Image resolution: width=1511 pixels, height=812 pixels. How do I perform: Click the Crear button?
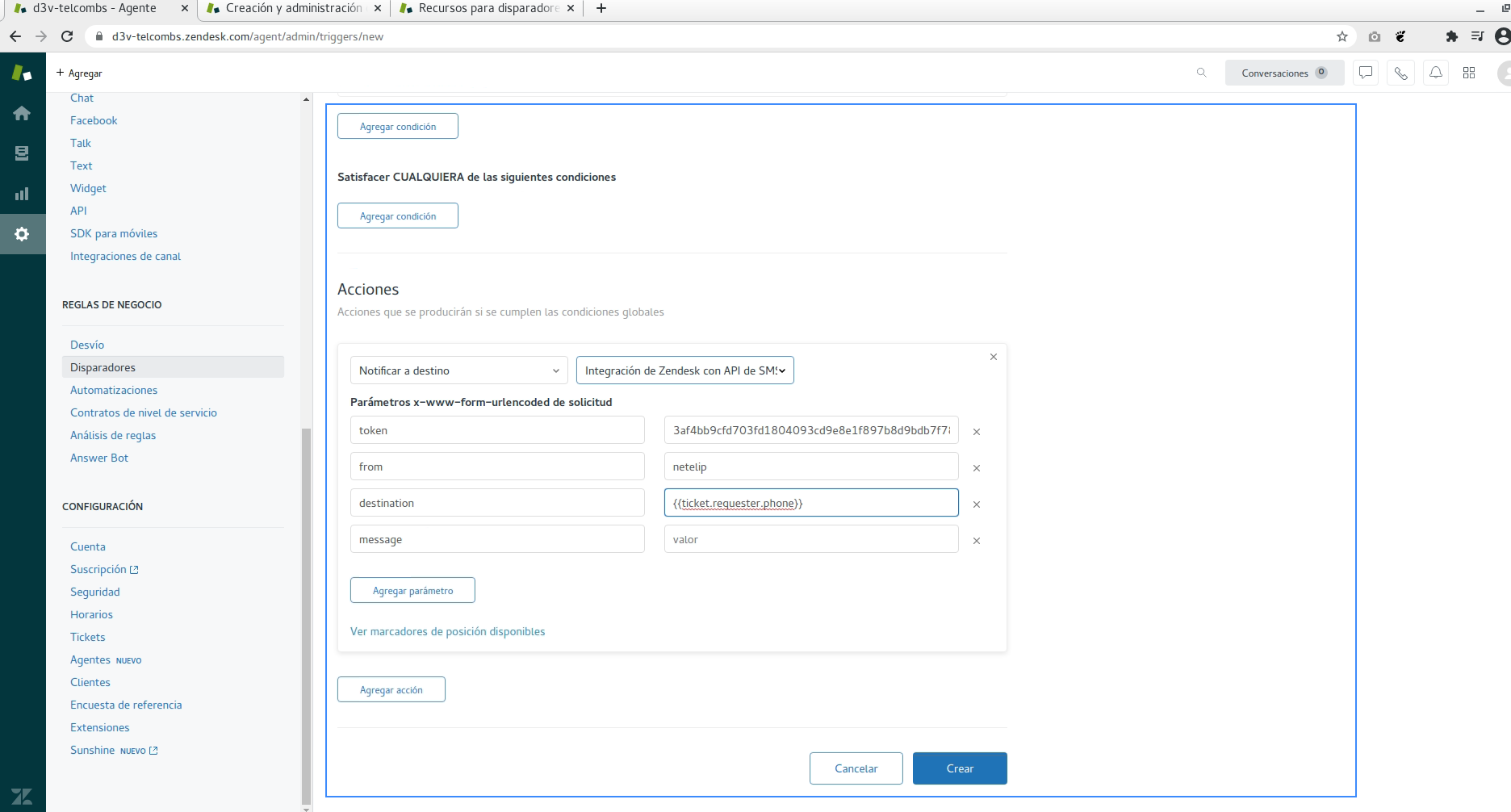(x=959, y=768)
